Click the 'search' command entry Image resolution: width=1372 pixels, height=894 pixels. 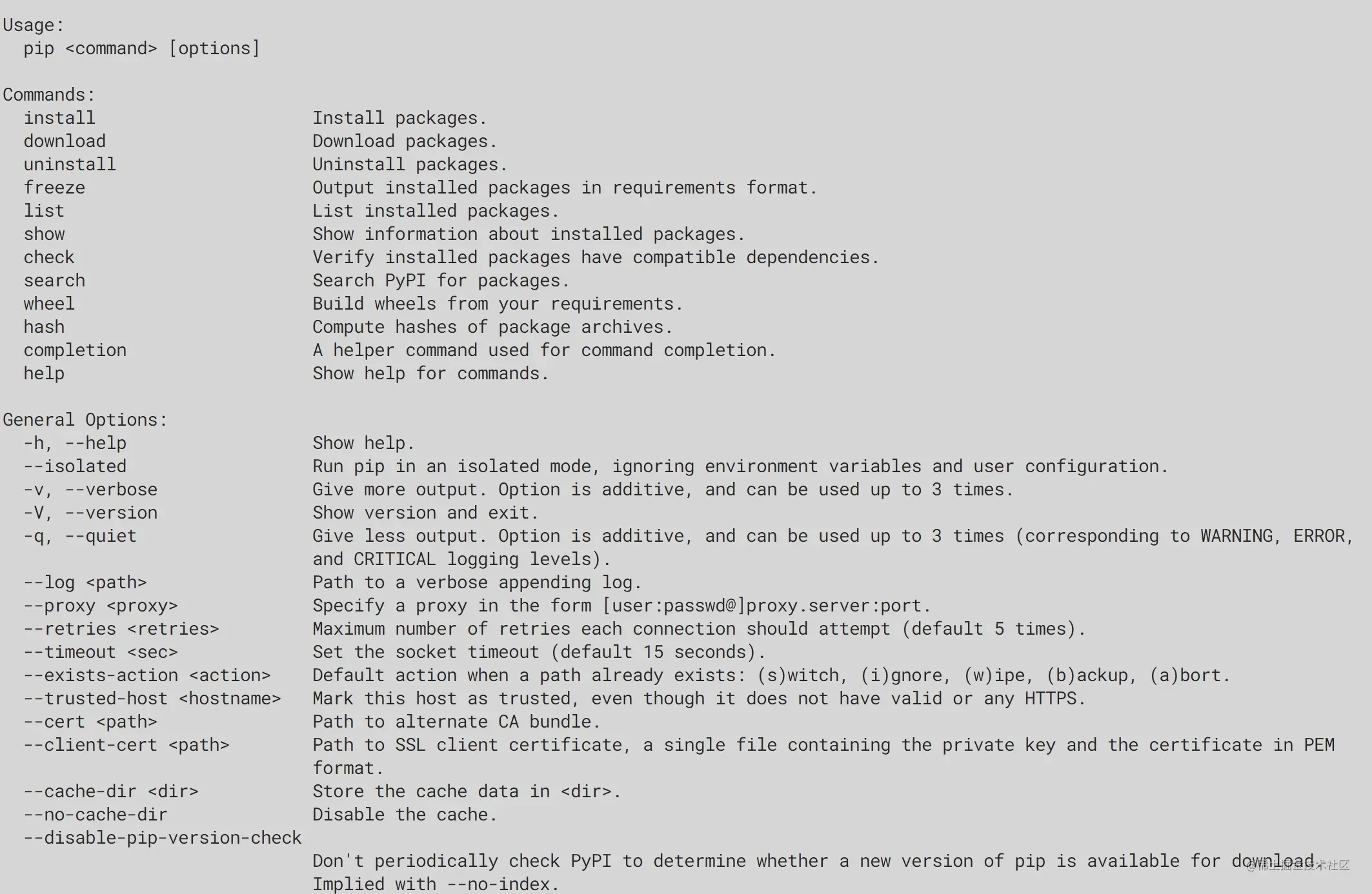pyautogui.click(x=54, y=281)
